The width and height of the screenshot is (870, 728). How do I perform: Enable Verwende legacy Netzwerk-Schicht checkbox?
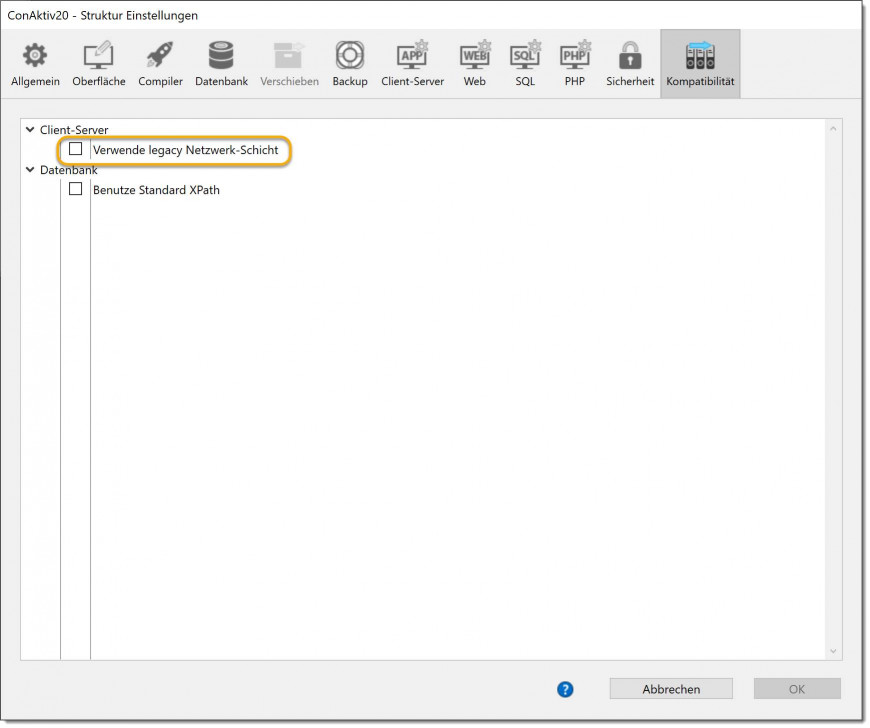coord(76,150)
